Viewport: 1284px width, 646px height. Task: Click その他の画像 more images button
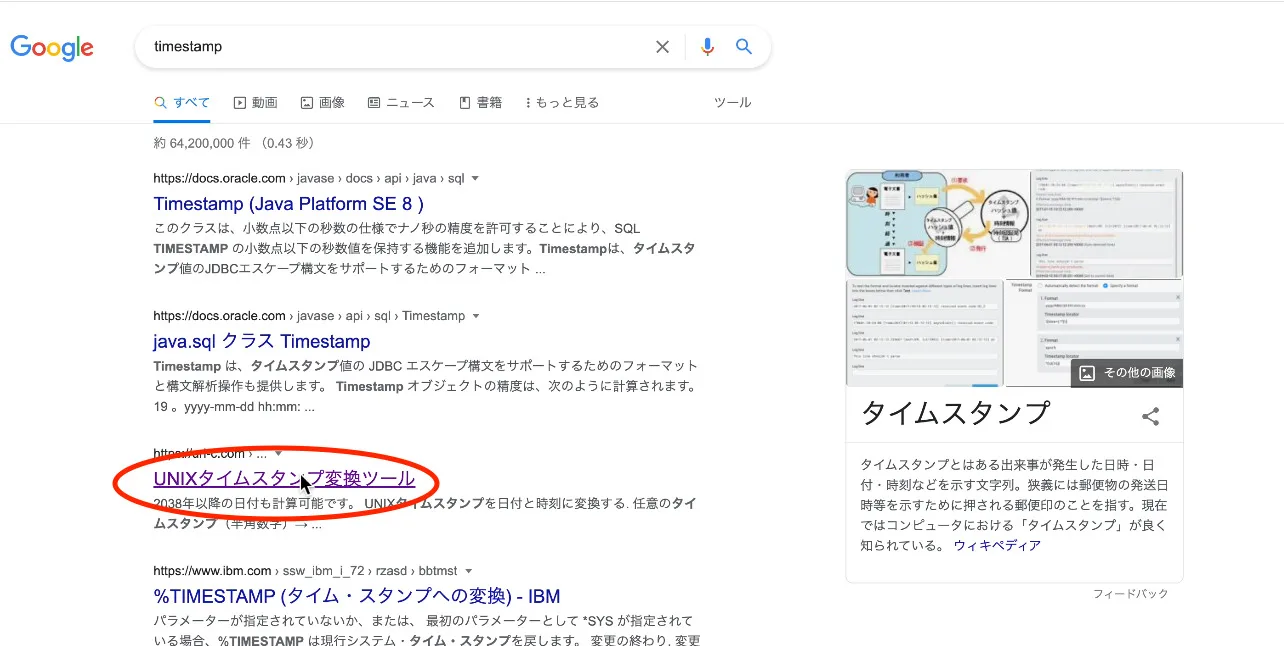click(1127, 373)
